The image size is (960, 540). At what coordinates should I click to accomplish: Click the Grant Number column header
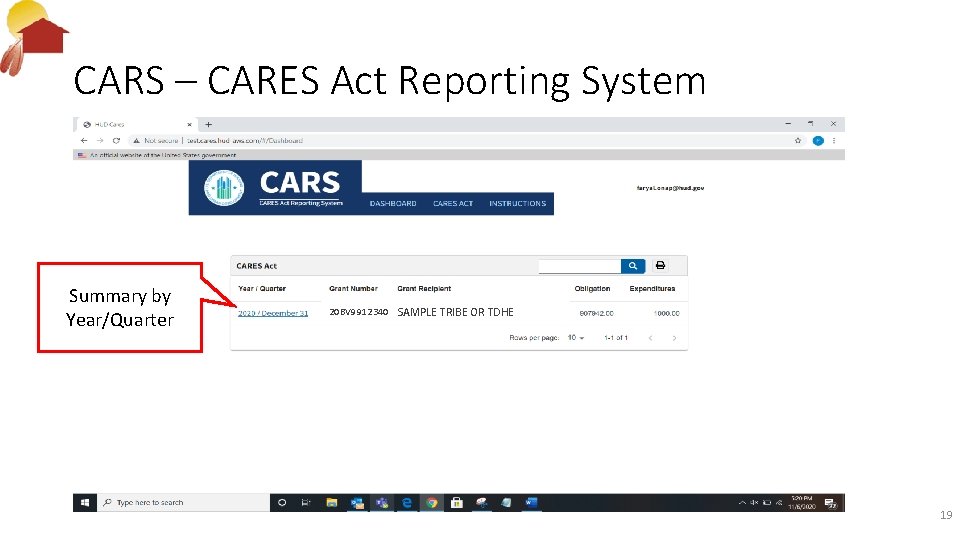[x=353, y=288]
